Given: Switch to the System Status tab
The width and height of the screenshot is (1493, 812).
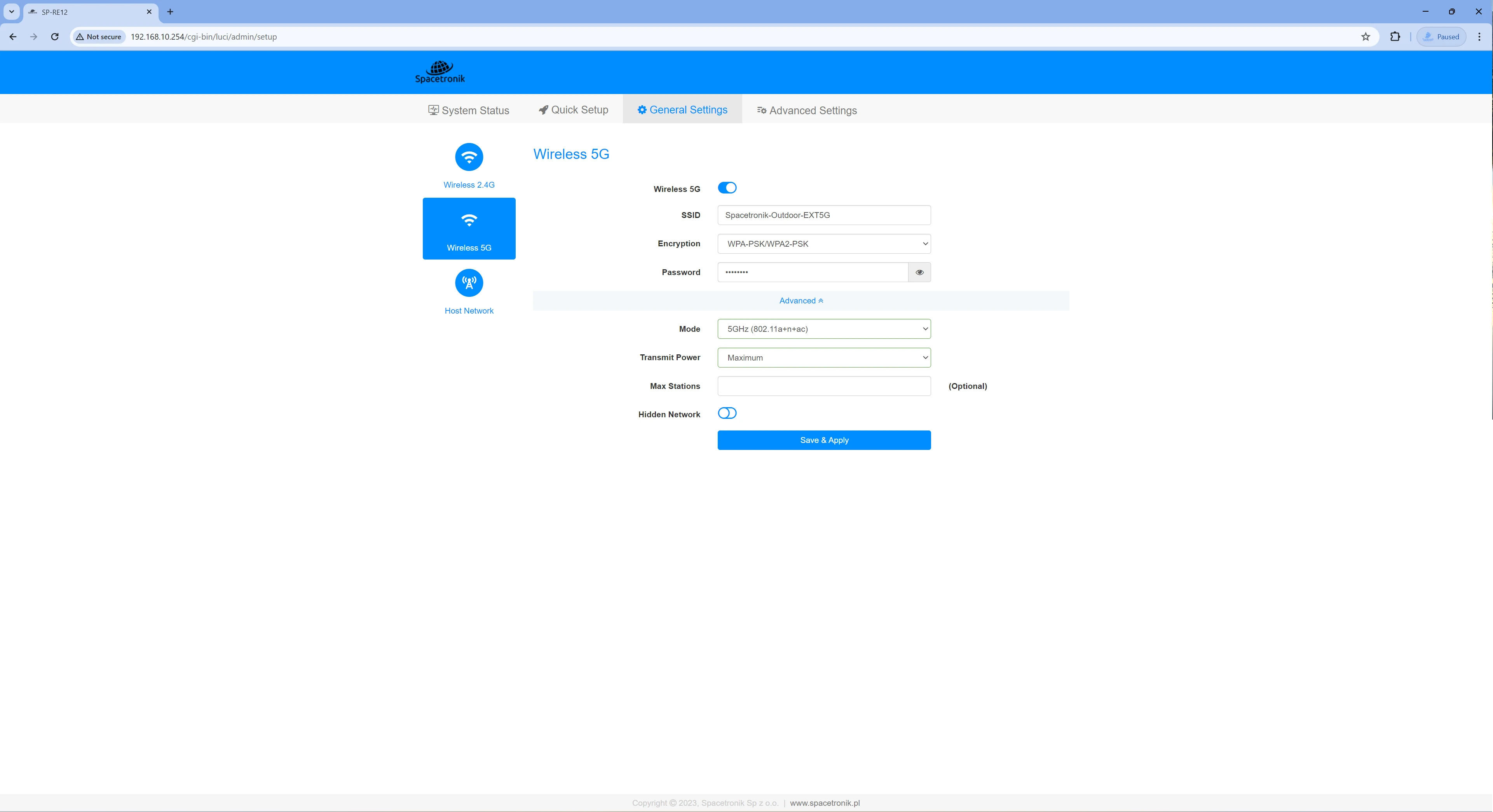Looking at the screenshot, I should 468,110.
